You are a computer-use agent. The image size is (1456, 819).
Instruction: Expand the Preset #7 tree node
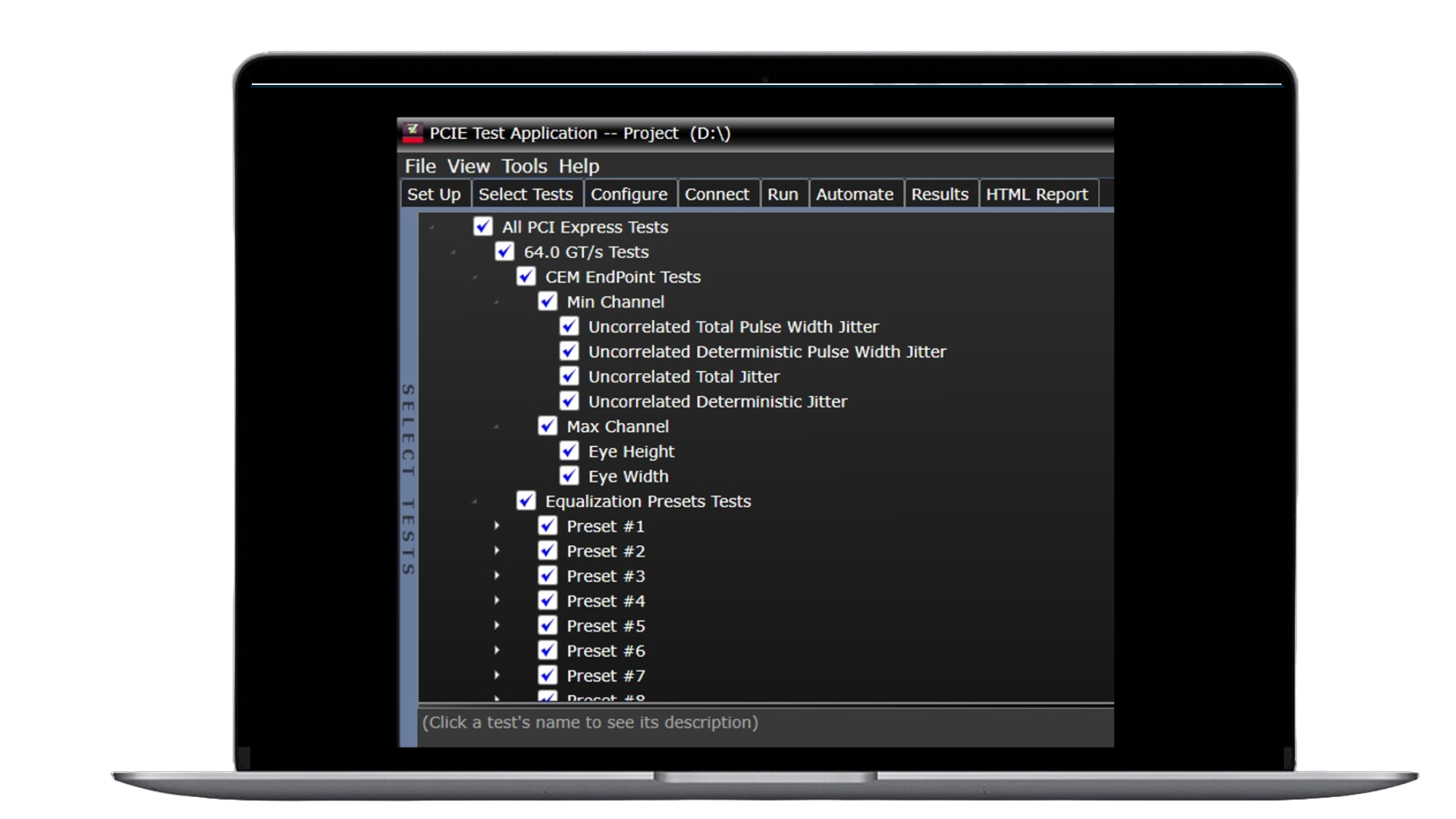(x=497, y=675)
